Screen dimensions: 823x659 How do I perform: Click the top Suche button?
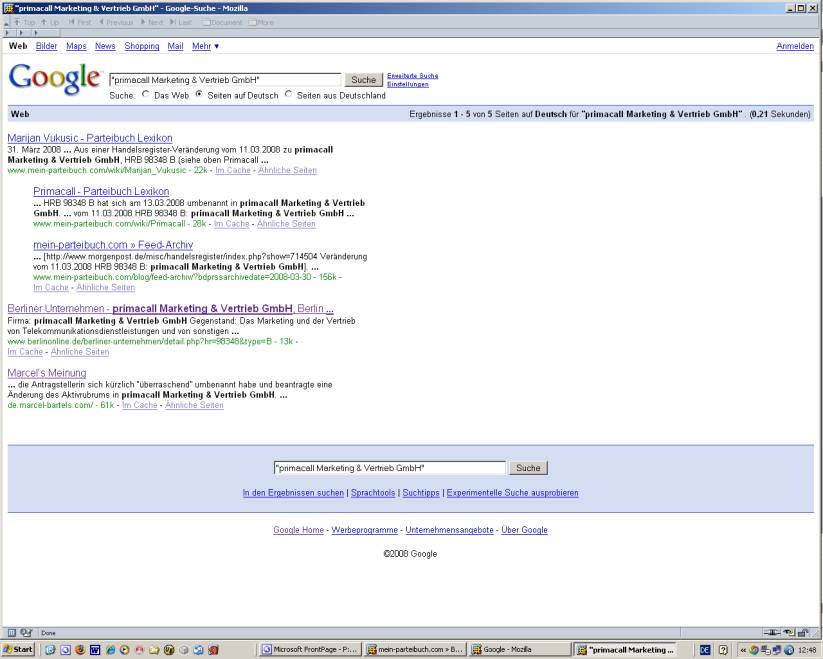(x=363, y=80)
